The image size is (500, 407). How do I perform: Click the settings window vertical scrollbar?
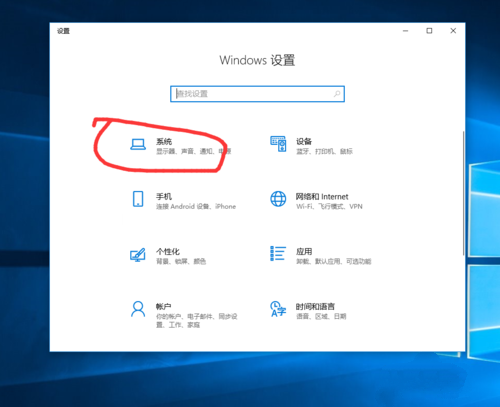[x=463, y=193]
